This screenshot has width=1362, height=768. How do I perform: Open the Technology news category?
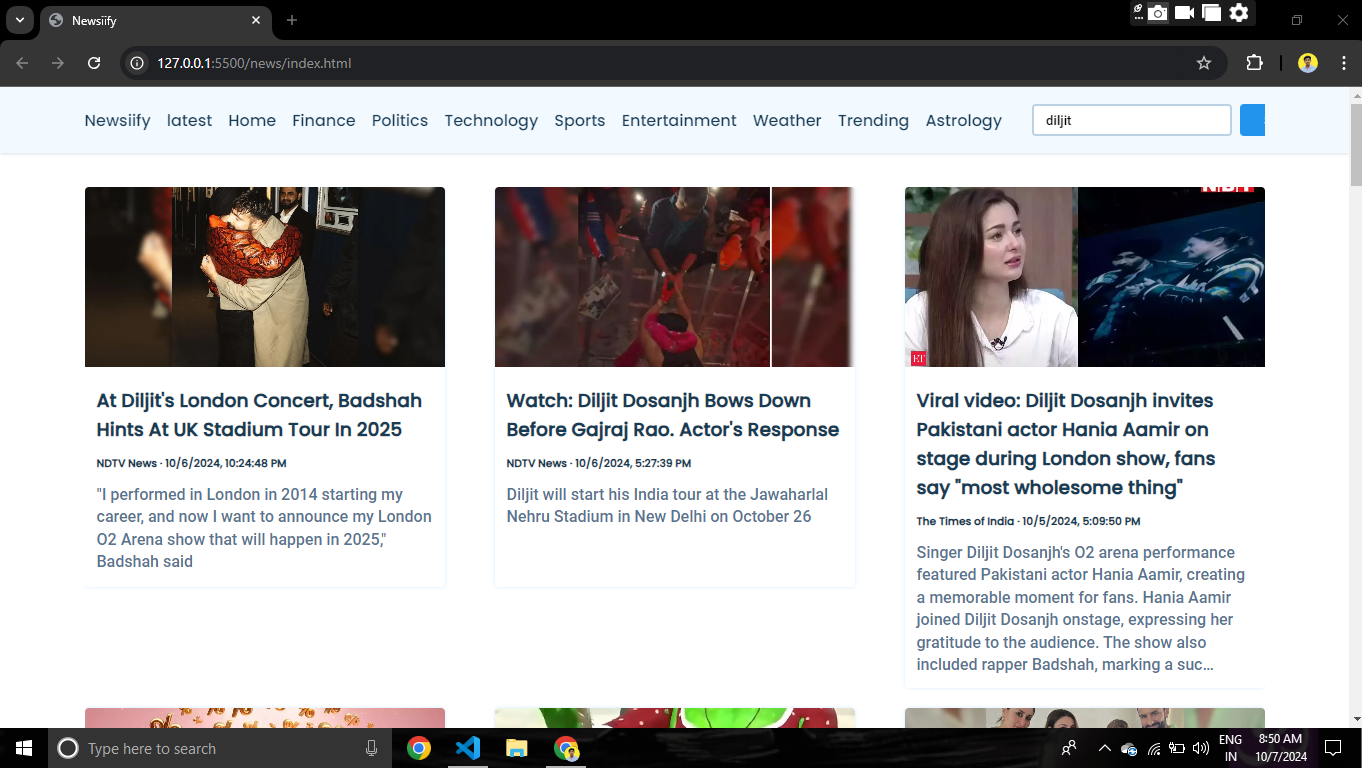pyautogui.click(x=491, y=120)
